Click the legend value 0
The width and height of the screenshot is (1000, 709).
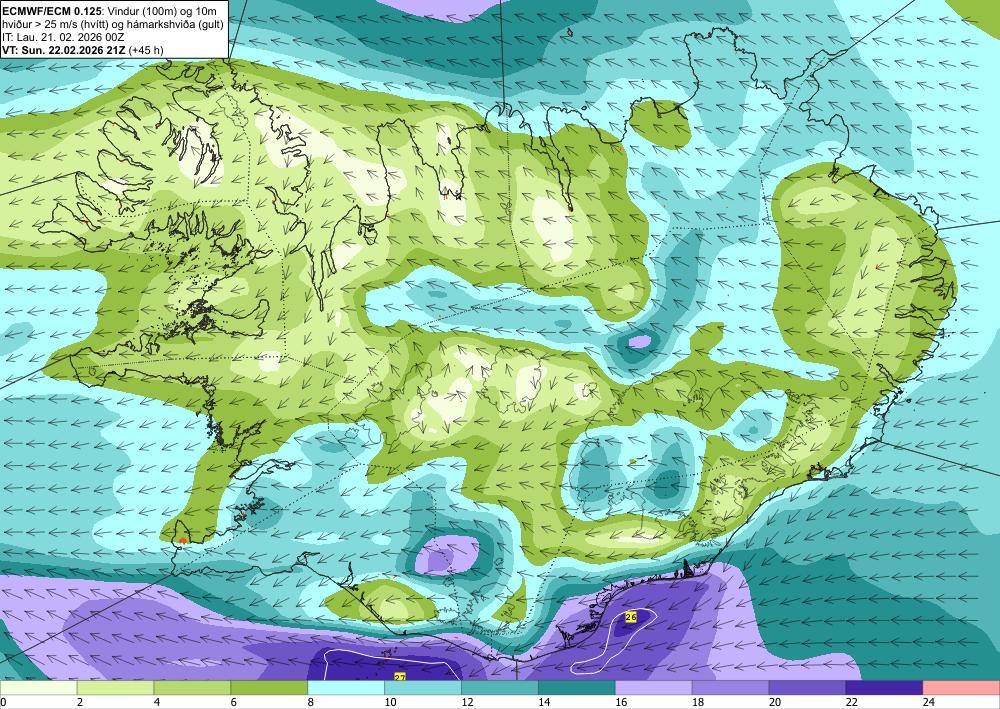pos(3,702)
